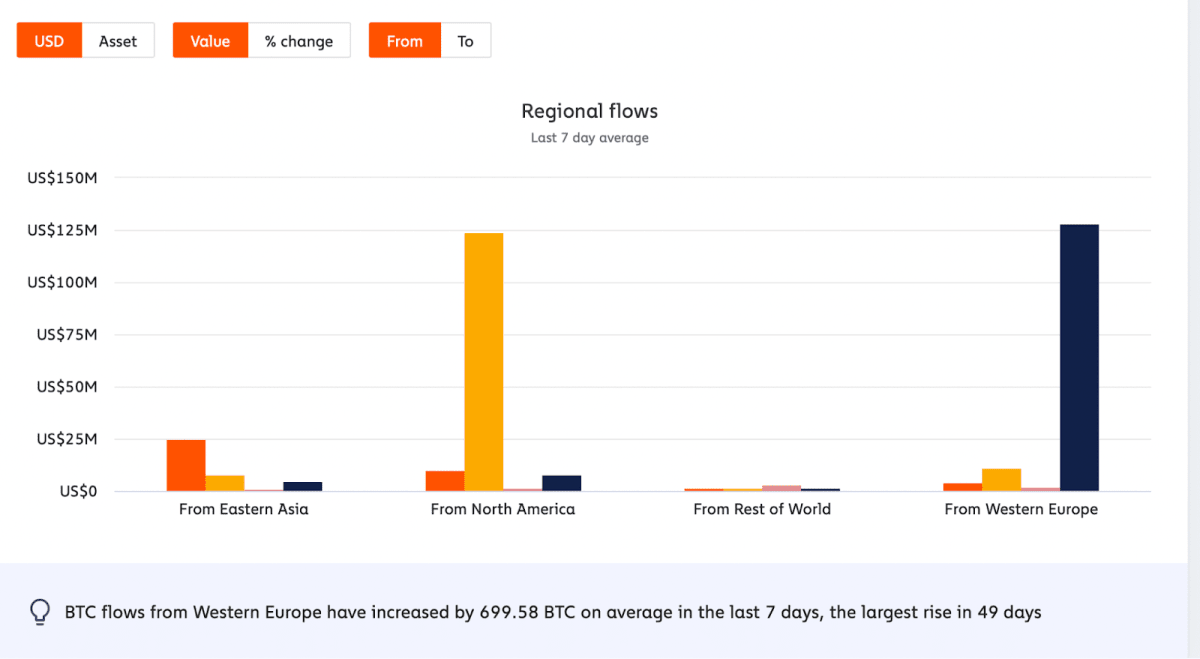Image resolution: width=1200 pixels, height=659 pixels.
Task: Click the navy North America bar
Action: click(x=561, y=483)
